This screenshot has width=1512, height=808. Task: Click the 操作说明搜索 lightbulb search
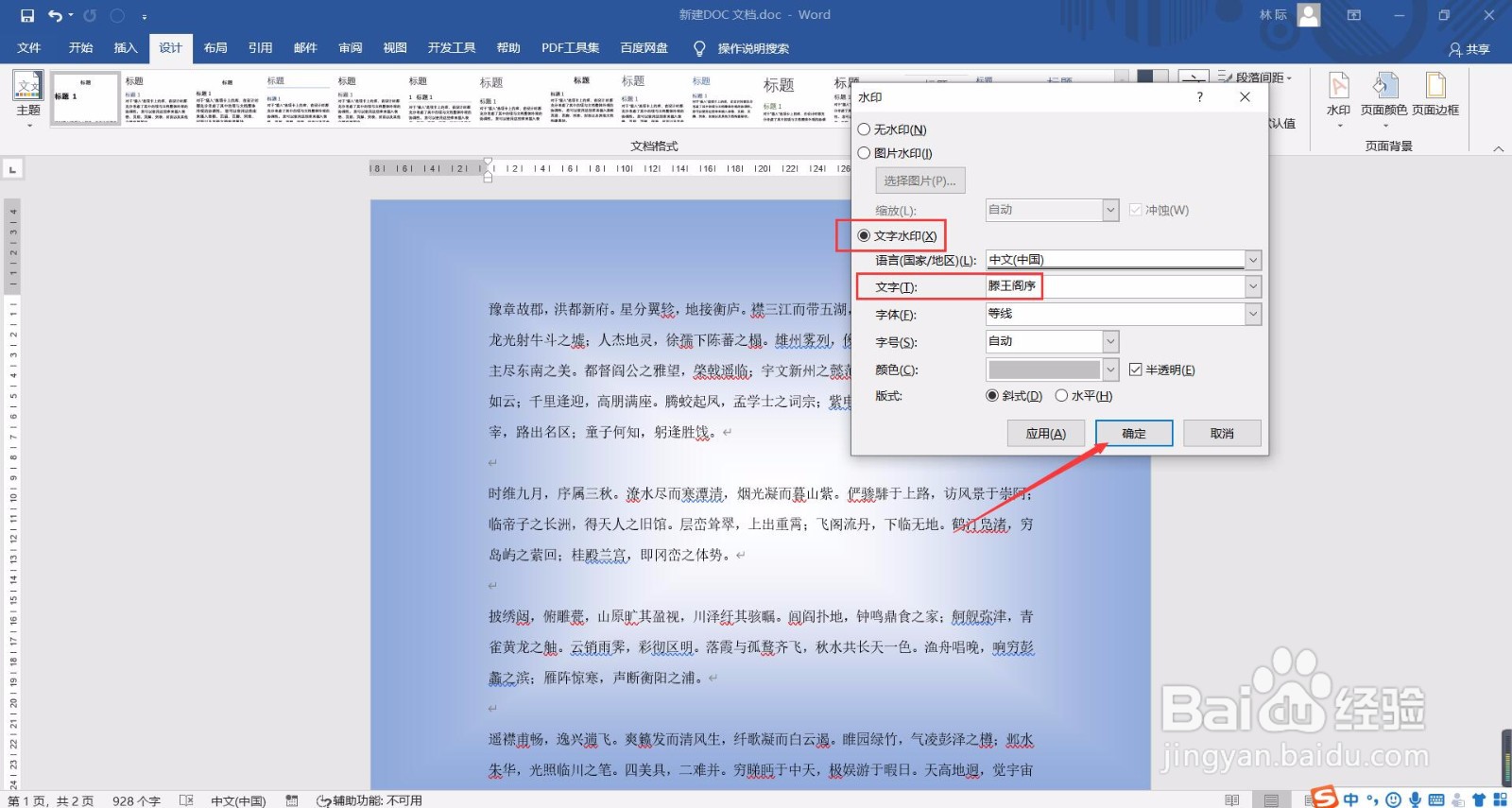pos(742,48)
